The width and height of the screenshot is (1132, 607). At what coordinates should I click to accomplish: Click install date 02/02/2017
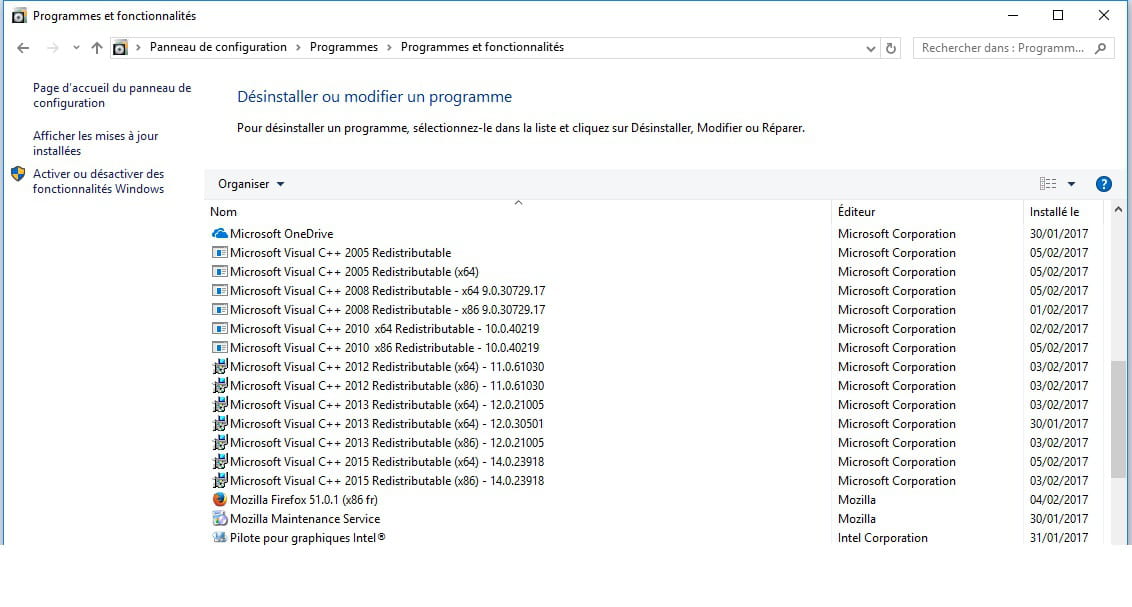[x=1058, y=329]
